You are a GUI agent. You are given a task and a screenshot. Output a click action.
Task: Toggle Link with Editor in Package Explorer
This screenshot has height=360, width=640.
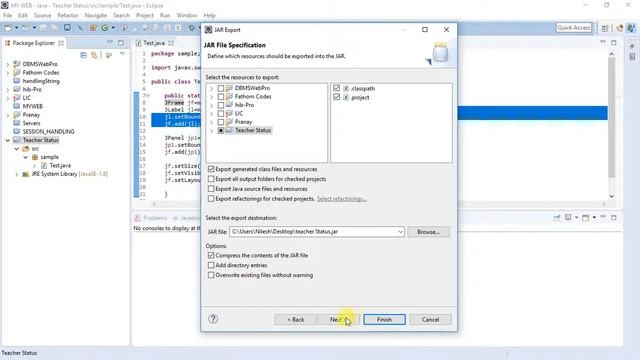click(x=94, y=55)
